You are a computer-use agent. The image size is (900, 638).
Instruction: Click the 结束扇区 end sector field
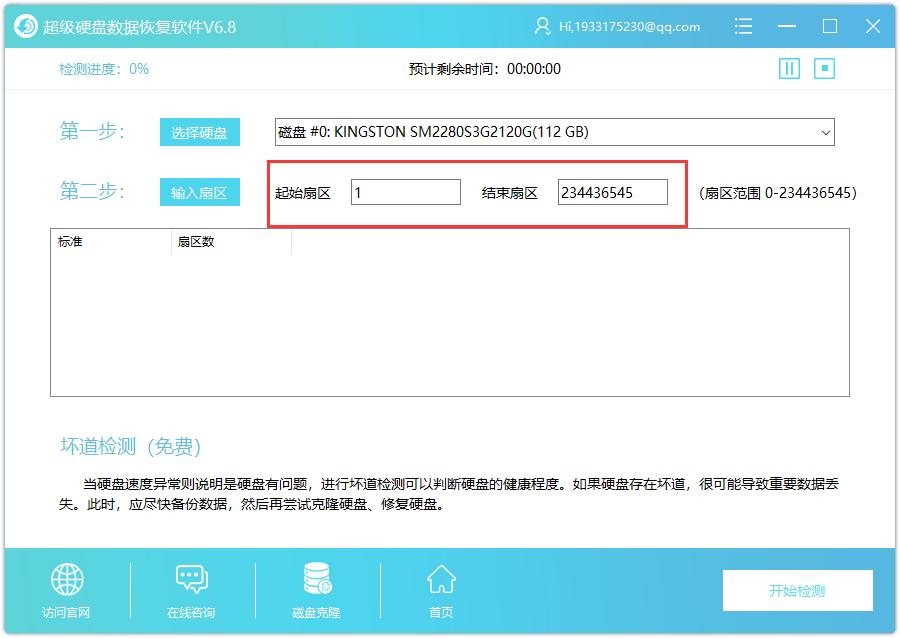click(614, 191)
